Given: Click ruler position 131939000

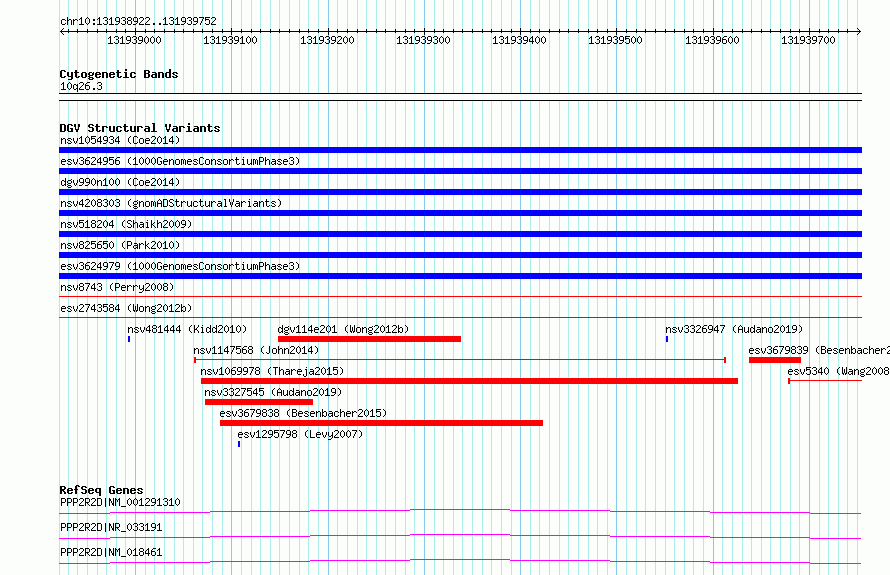Looking at the screenshot, I should [x=135, y=40].
